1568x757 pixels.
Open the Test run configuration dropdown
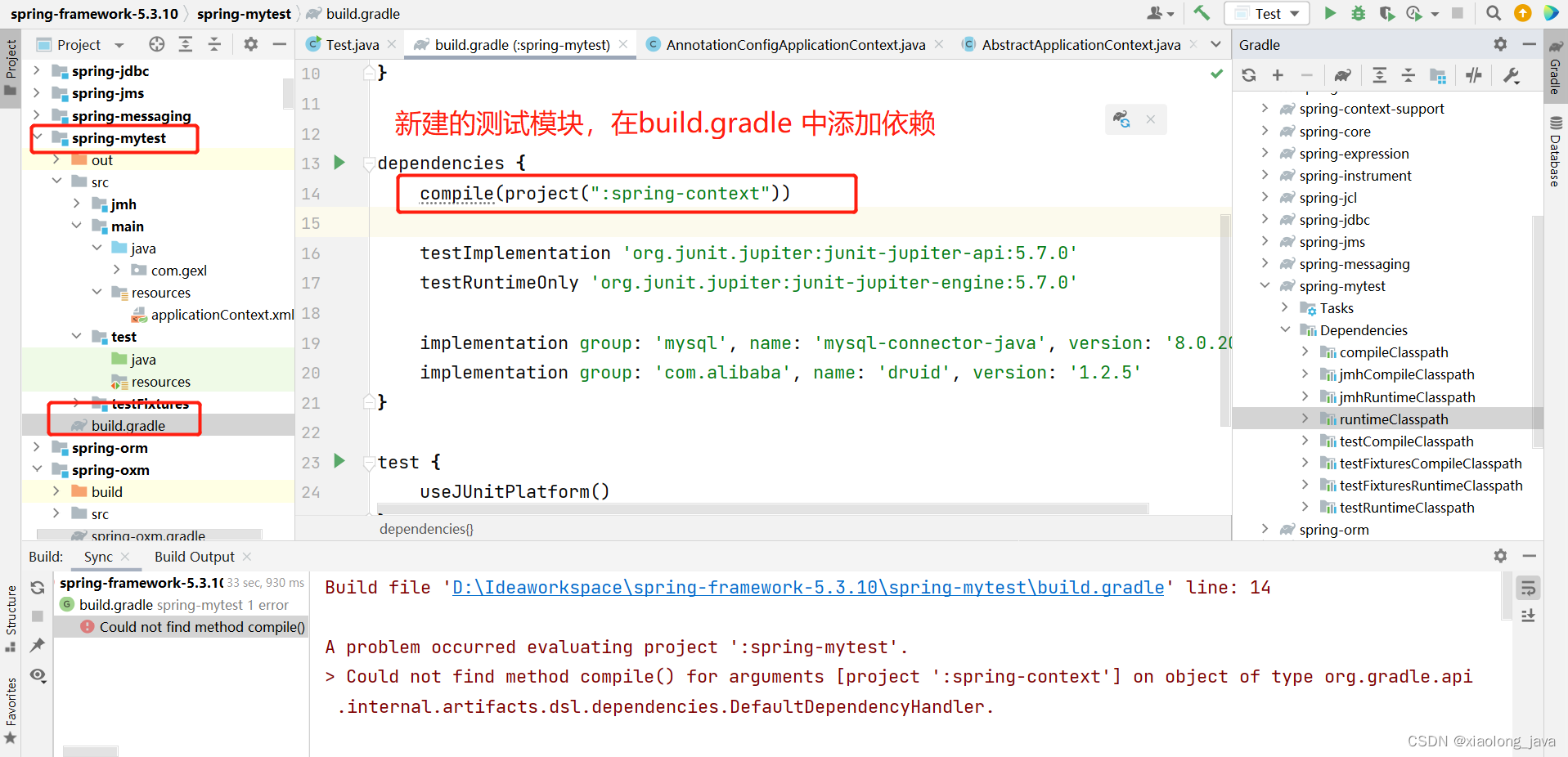pyautogui.click(x=1267, y=13)
